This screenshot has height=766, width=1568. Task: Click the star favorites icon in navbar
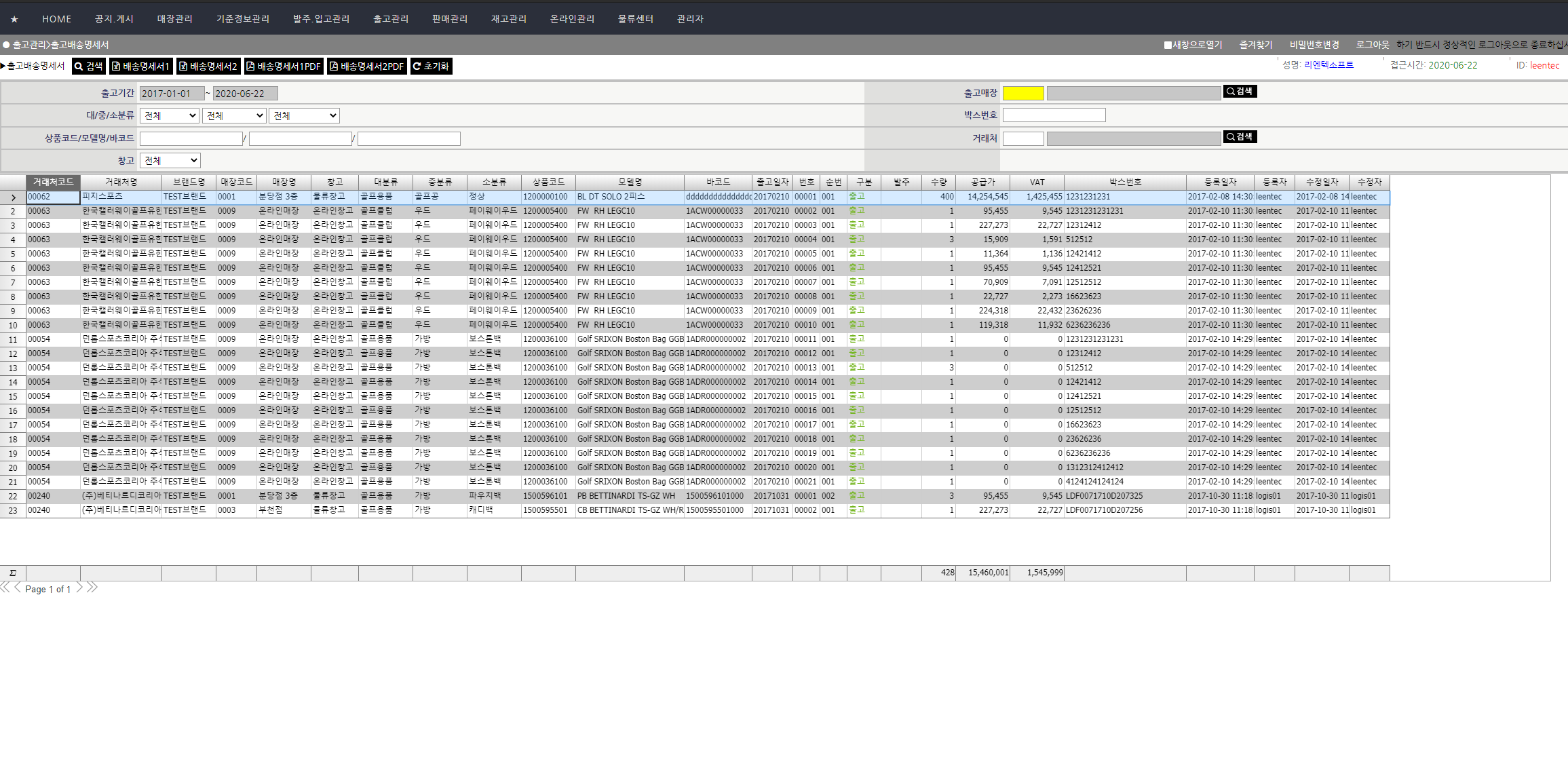(14, 19)
